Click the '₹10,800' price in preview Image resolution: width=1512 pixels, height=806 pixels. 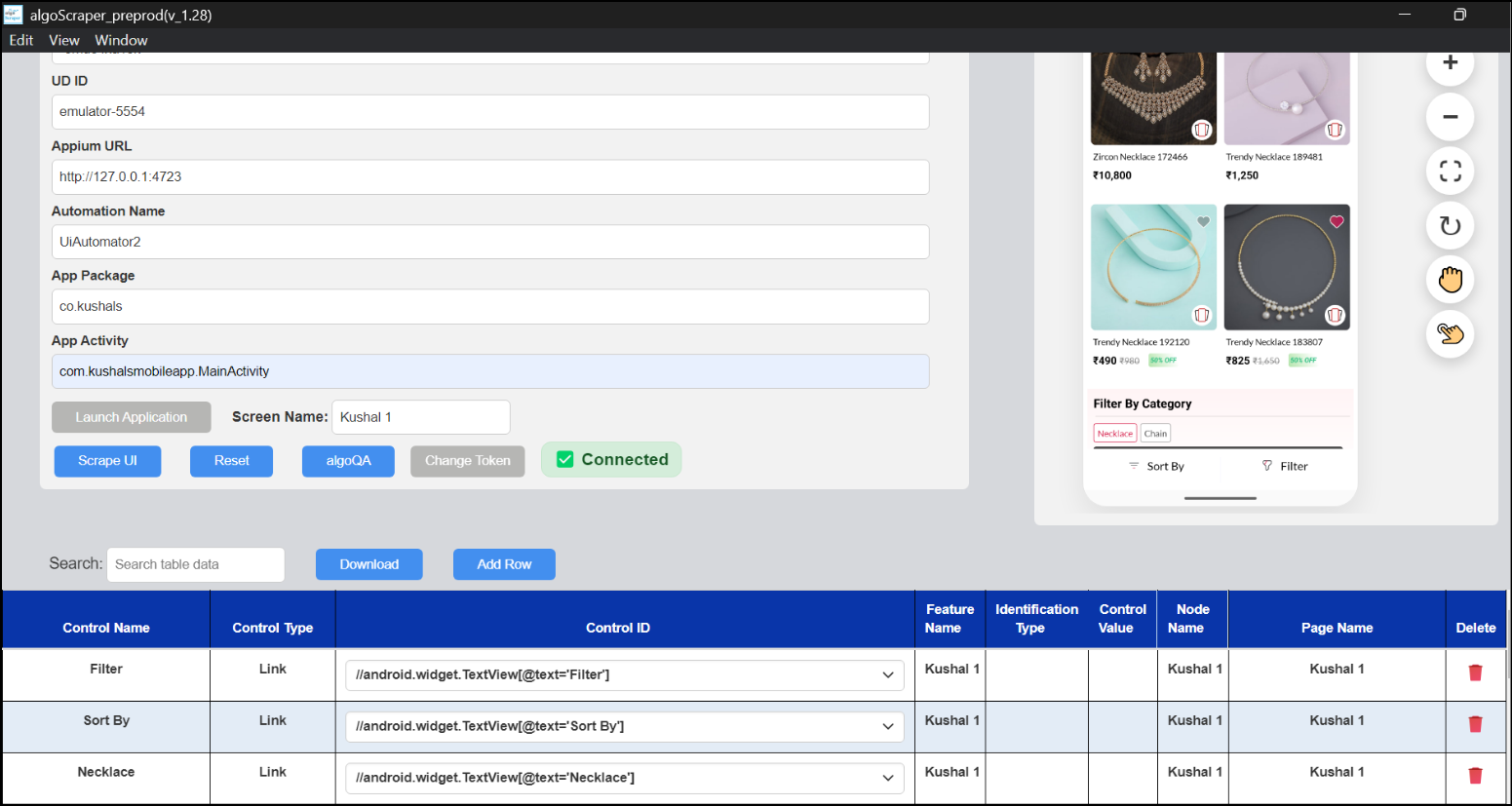point(1112,175)
